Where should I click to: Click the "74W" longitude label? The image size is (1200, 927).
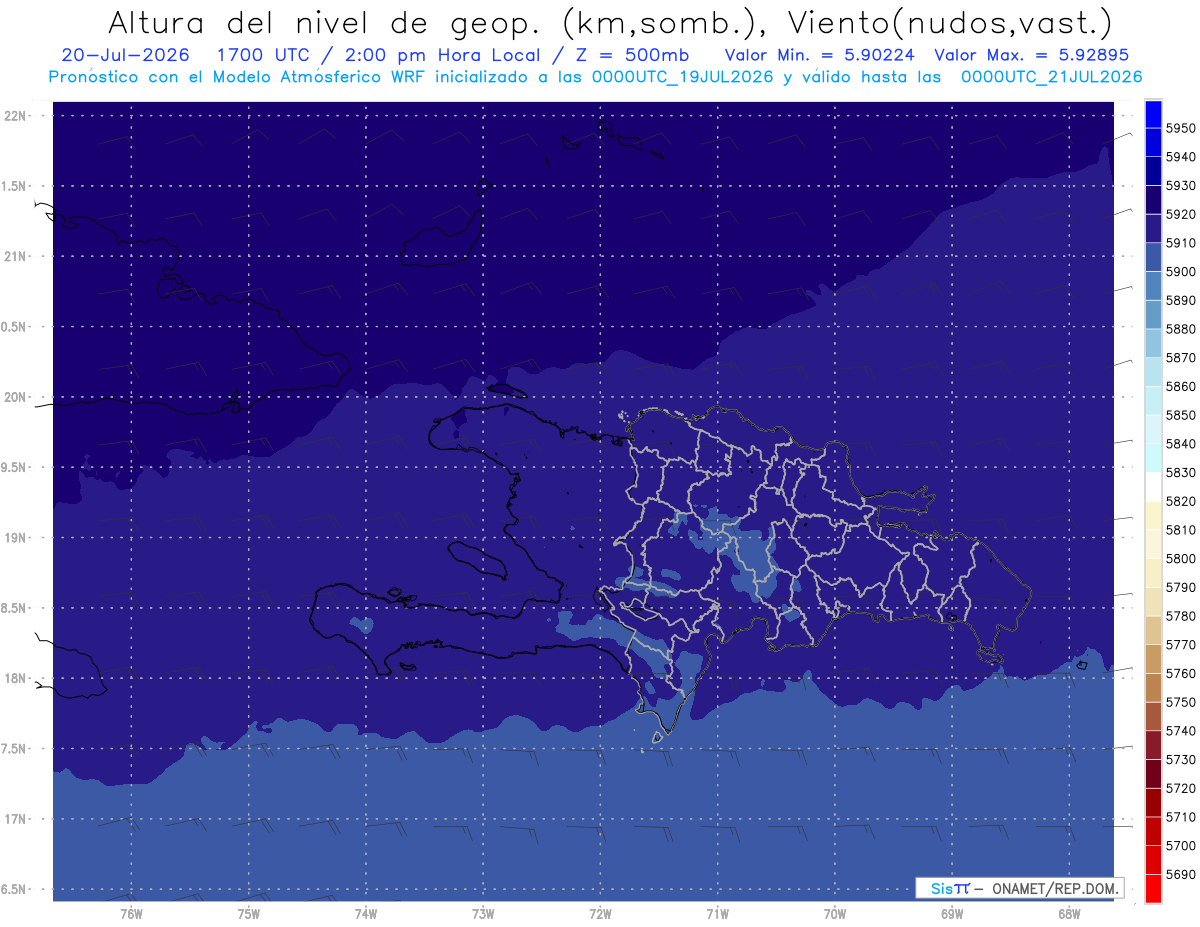(366, 914)
